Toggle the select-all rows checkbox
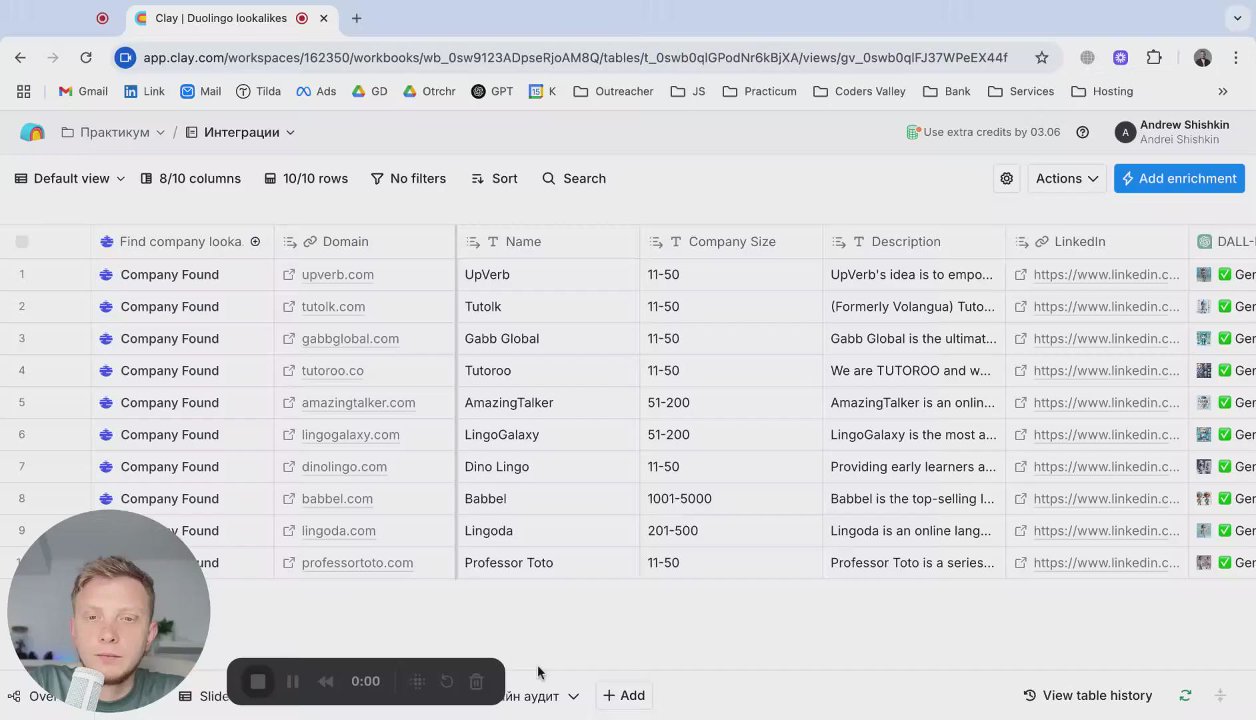1256x720 pixels. pyautogui.click(x=22, y=241)
